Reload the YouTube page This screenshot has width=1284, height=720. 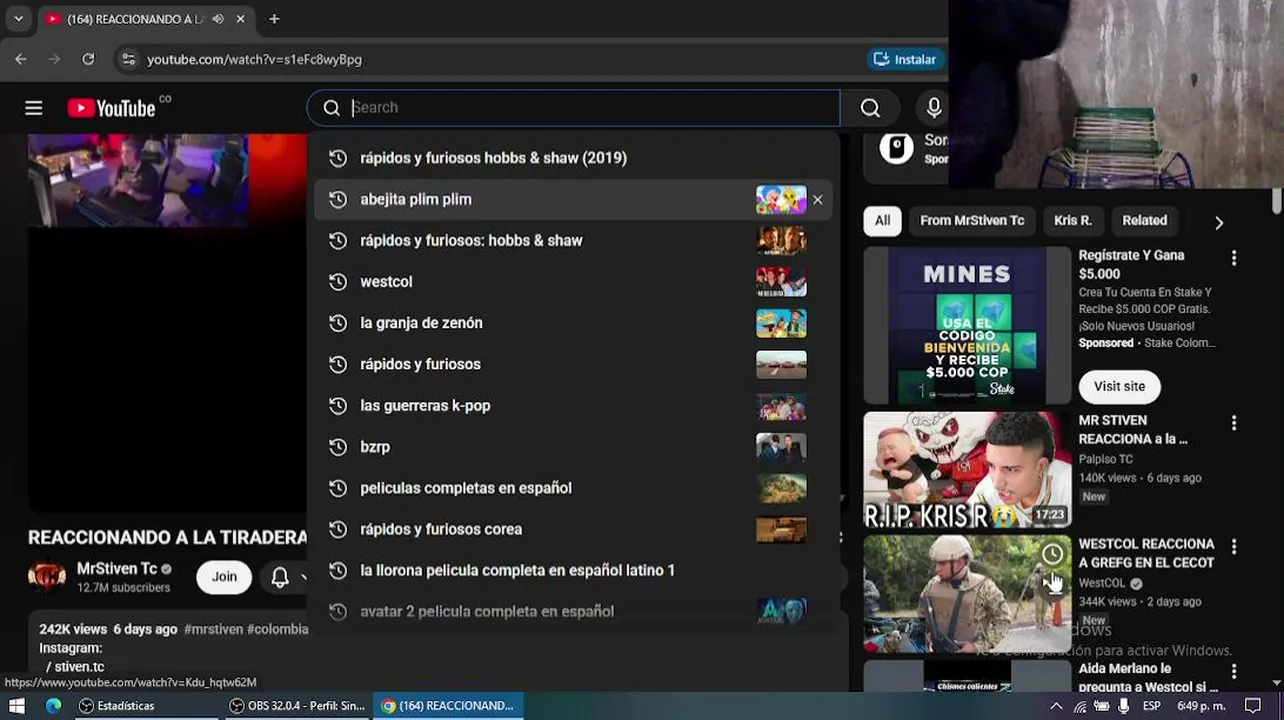click(88, 59)
